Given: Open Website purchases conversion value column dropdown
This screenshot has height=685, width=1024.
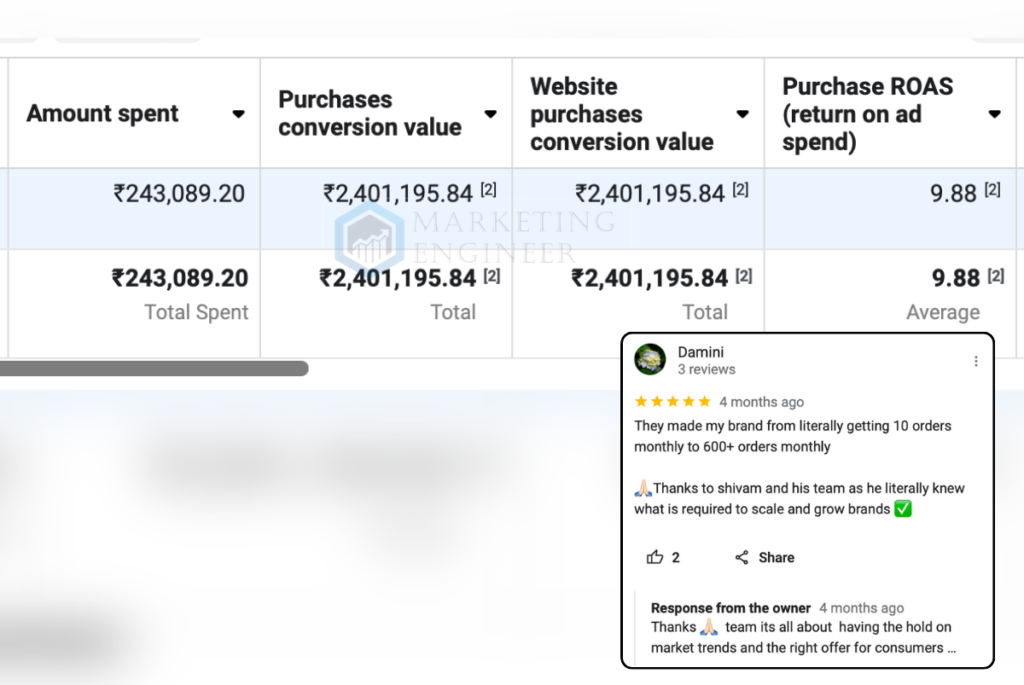Looking at the screenshot, I should tap(742, 114).
